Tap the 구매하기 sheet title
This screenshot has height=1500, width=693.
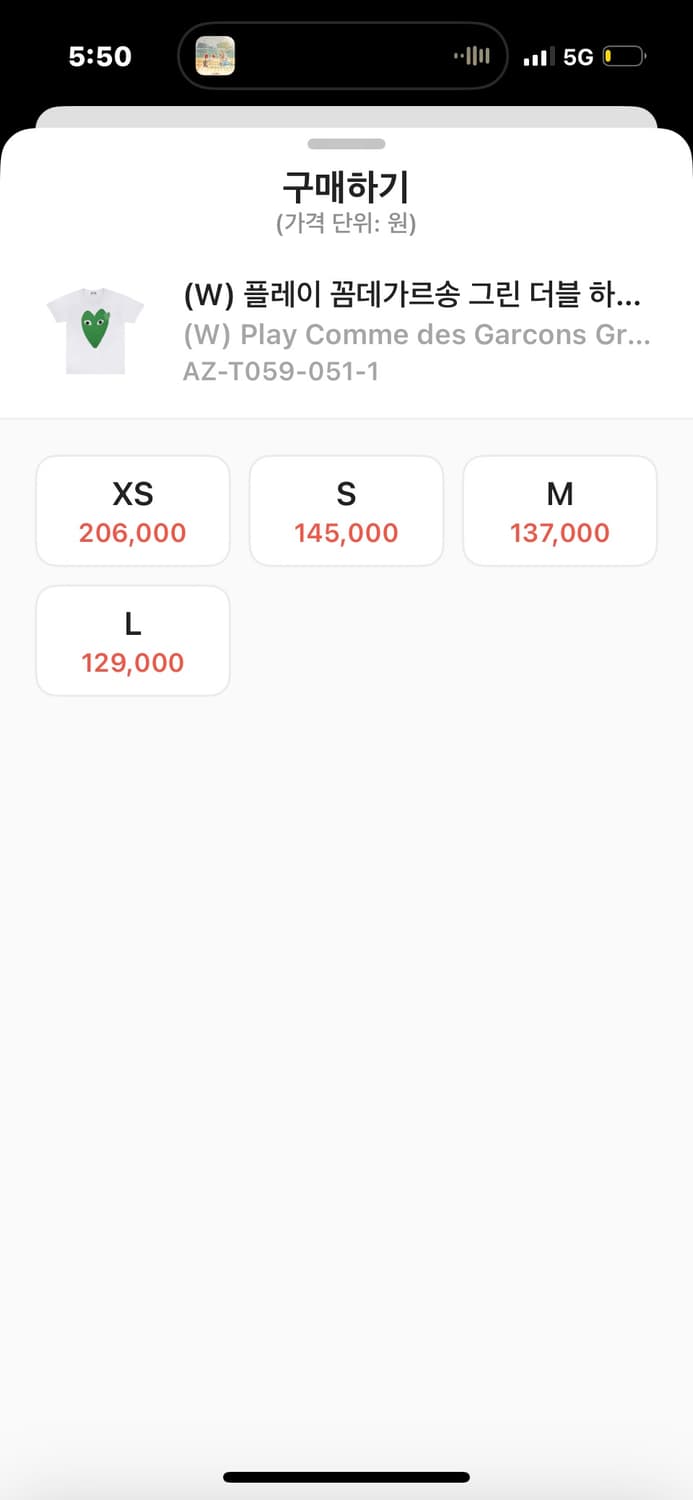point(346,187)
